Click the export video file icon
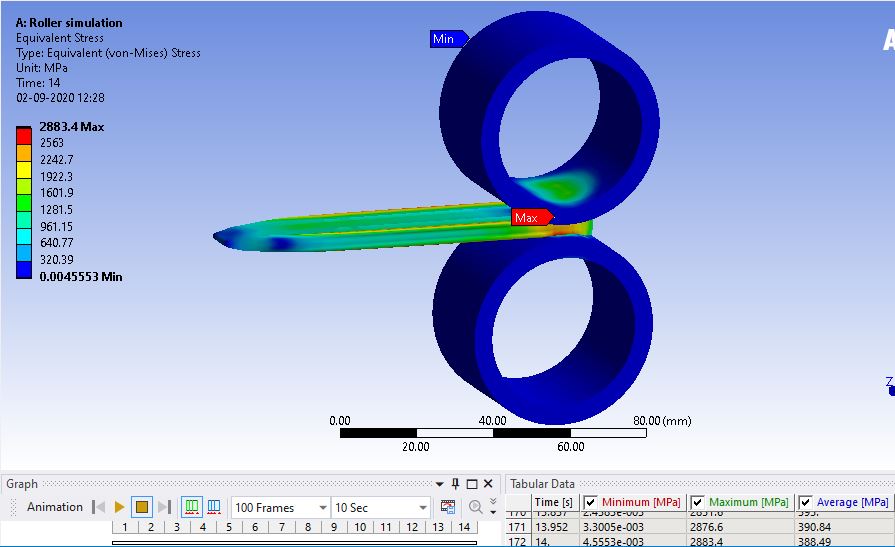The width and height of the screenshot is (895, 547). click(448, 507)
